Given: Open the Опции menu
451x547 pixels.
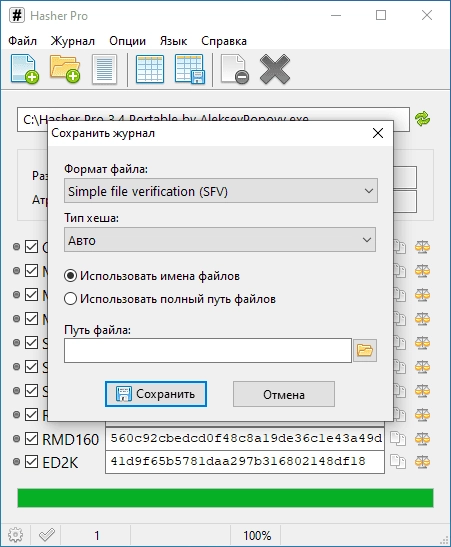Looking at the screenshot, I should [127, 41].
